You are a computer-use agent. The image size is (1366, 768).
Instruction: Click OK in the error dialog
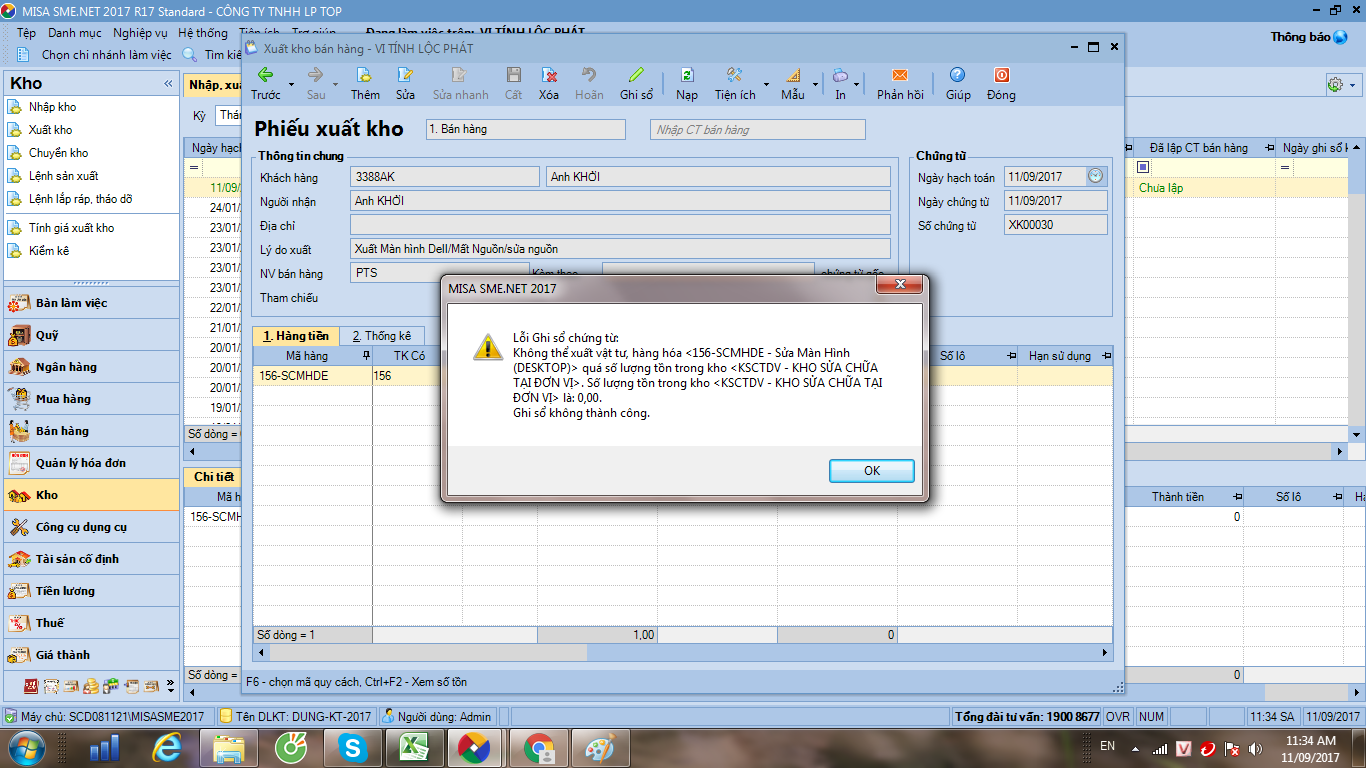click(x=872, y=470)
